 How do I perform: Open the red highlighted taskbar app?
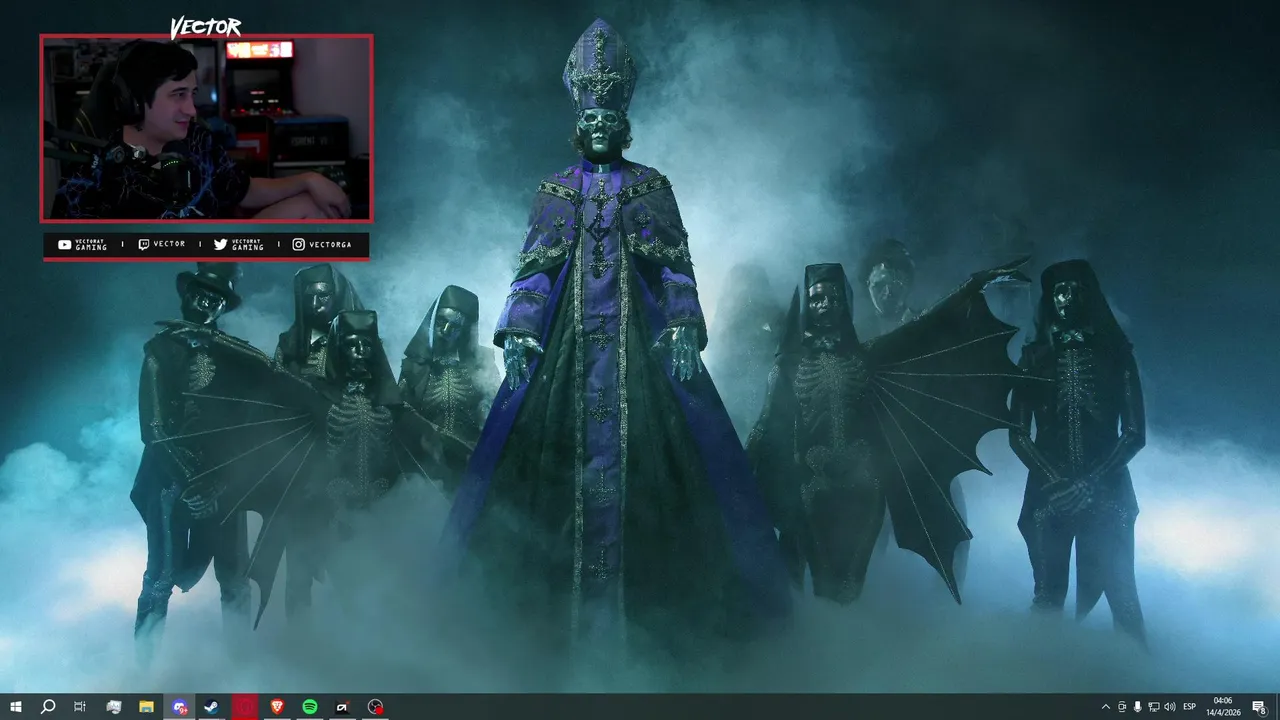click(x=245, y=707)
